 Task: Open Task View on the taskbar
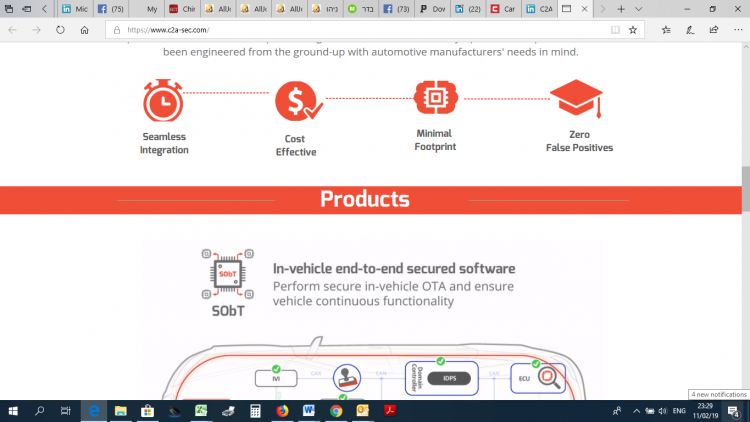(x=66, y=411)
